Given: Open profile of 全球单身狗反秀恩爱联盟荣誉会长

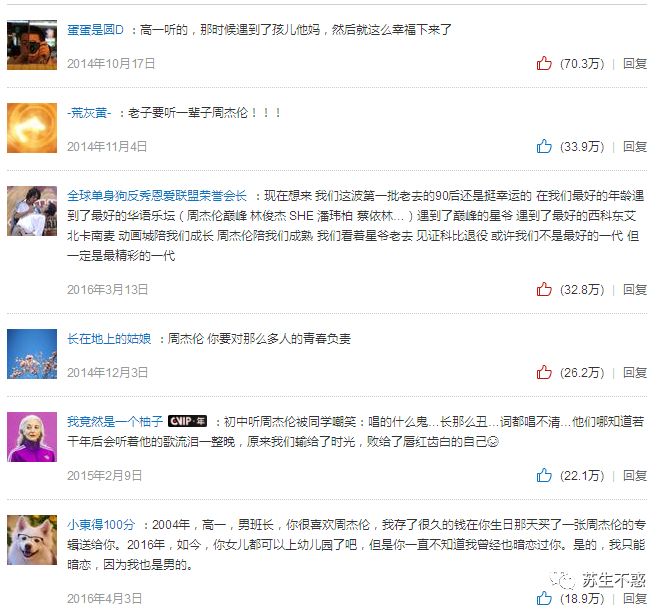Looking at the screenshot, I should [x=157, y=196].
